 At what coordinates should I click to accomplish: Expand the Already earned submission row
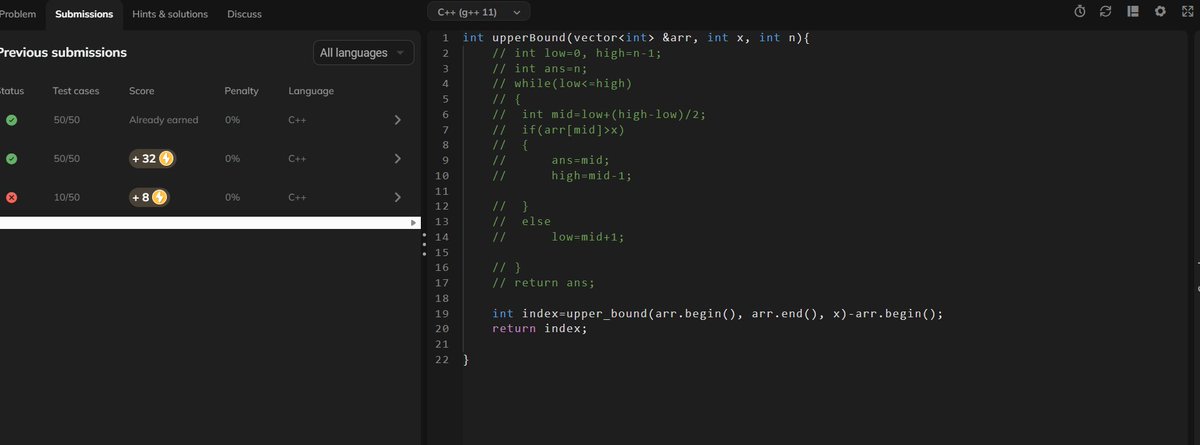[x=397, y=120]
